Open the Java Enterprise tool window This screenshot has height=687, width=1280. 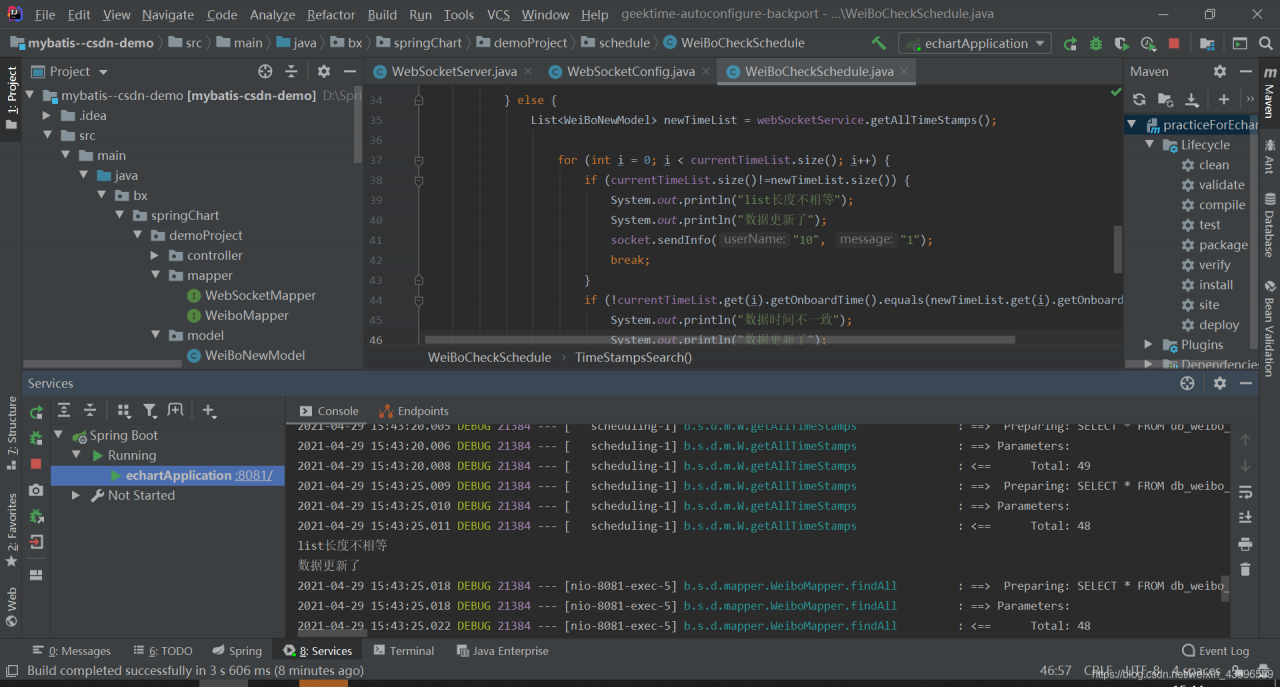502,651
